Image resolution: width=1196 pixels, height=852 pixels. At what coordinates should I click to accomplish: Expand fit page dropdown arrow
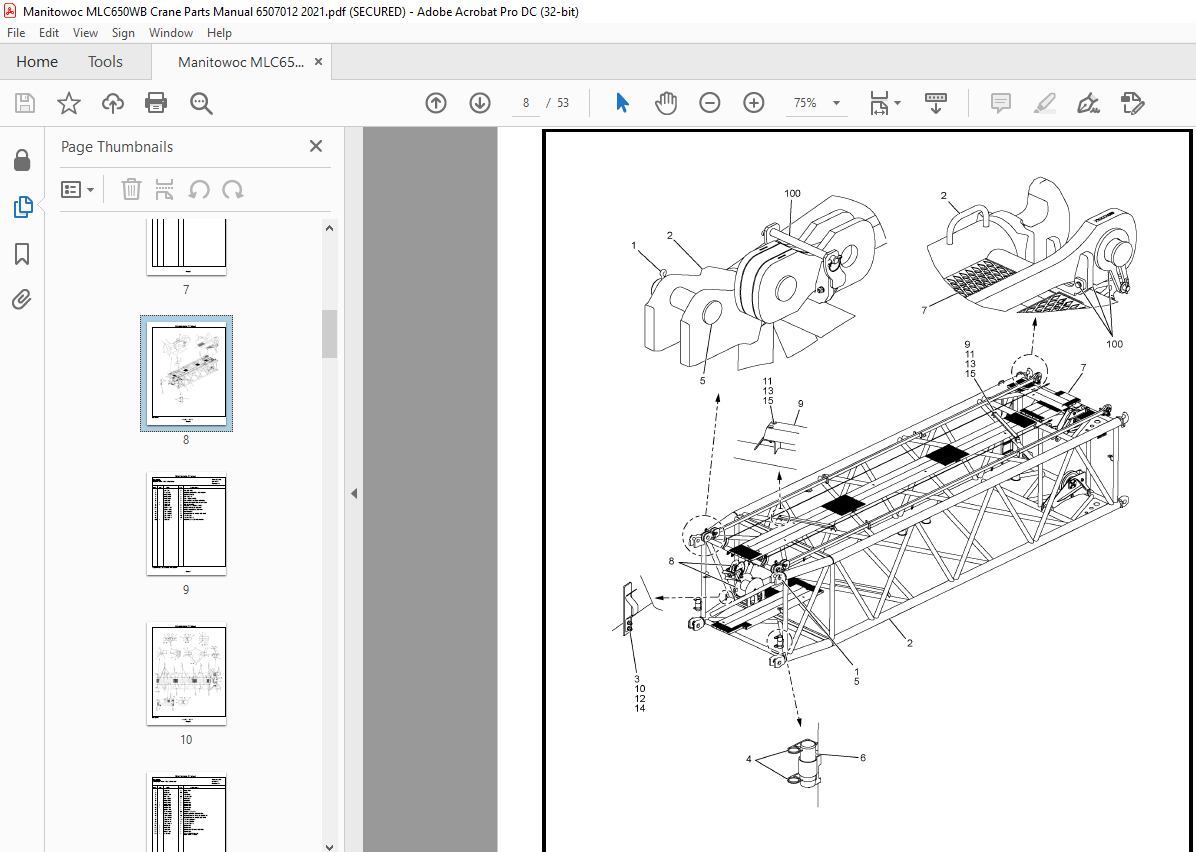(897, 103)
